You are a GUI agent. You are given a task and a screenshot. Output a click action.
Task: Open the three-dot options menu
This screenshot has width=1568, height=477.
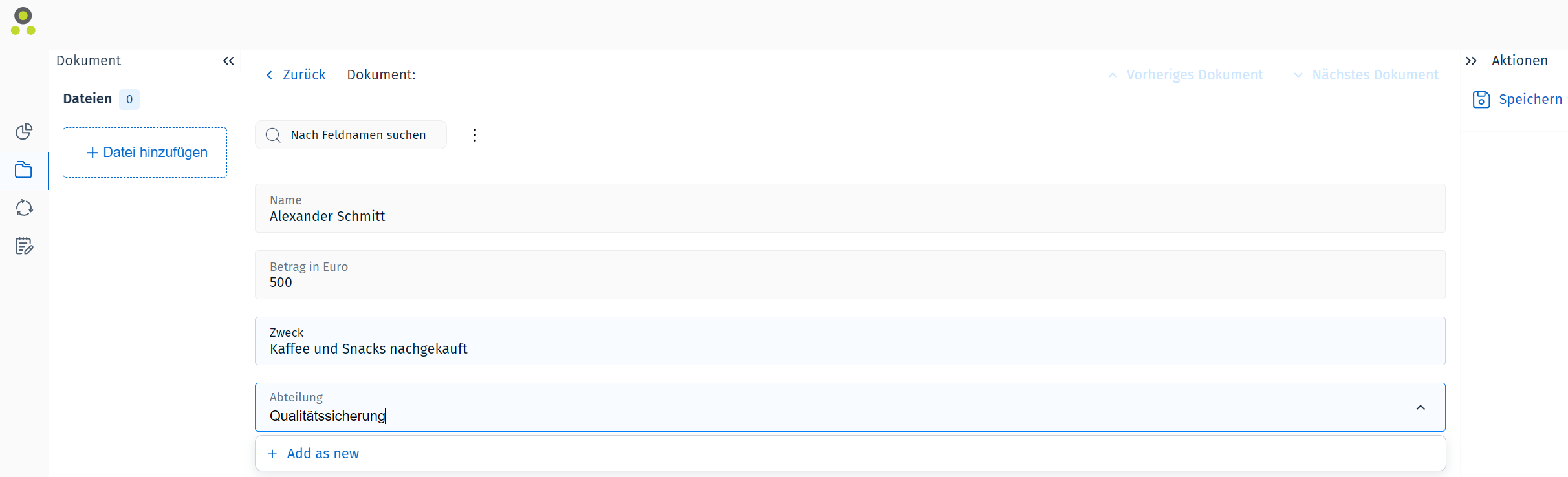click(x=475, y=135)
